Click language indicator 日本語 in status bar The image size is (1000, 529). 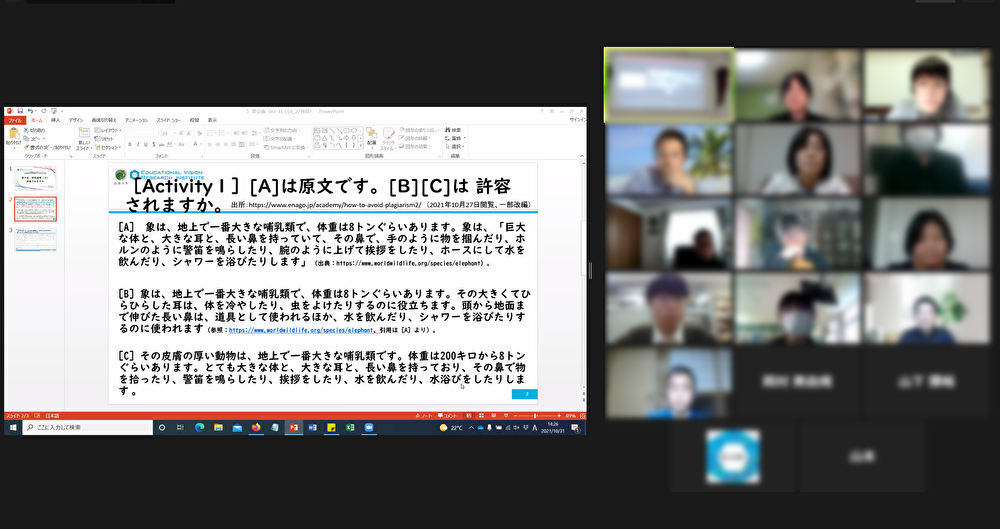tap(52, 415)
